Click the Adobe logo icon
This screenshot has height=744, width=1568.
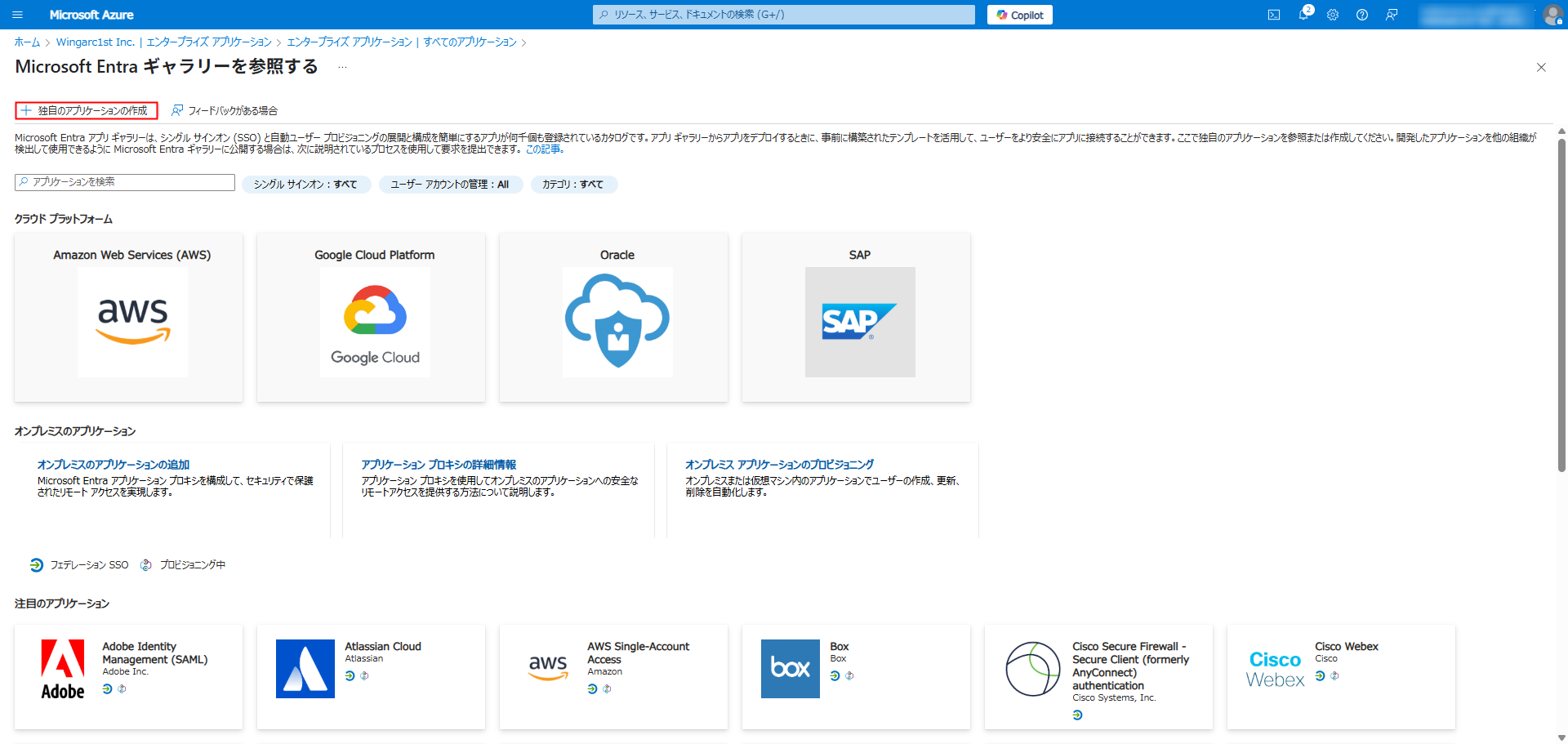click(x=63, y=670)
